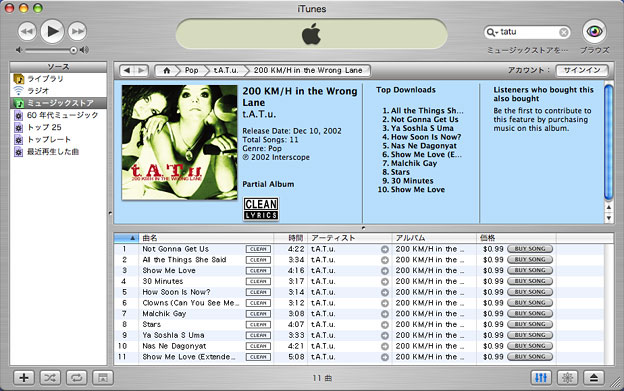Go to Music Store home icon

pyautogui.click(x=166, y=70)
